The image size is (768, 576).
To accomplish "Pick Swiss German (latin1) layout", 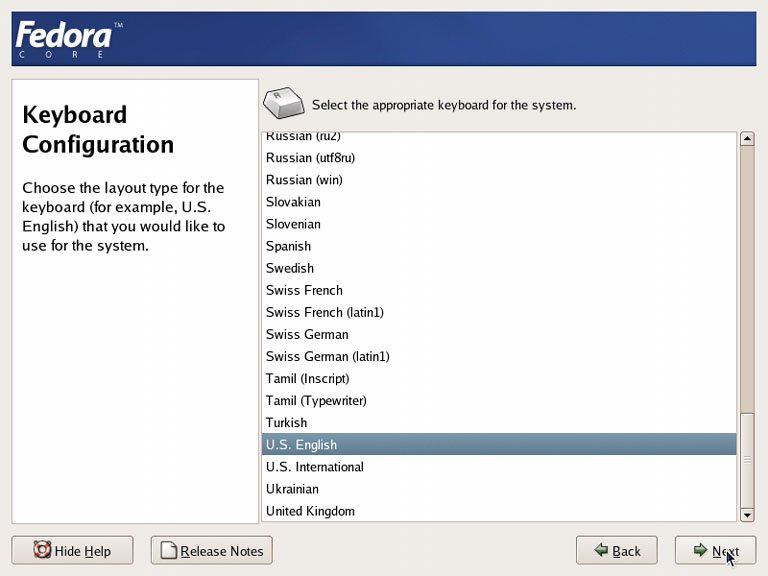I will [327, 357].
